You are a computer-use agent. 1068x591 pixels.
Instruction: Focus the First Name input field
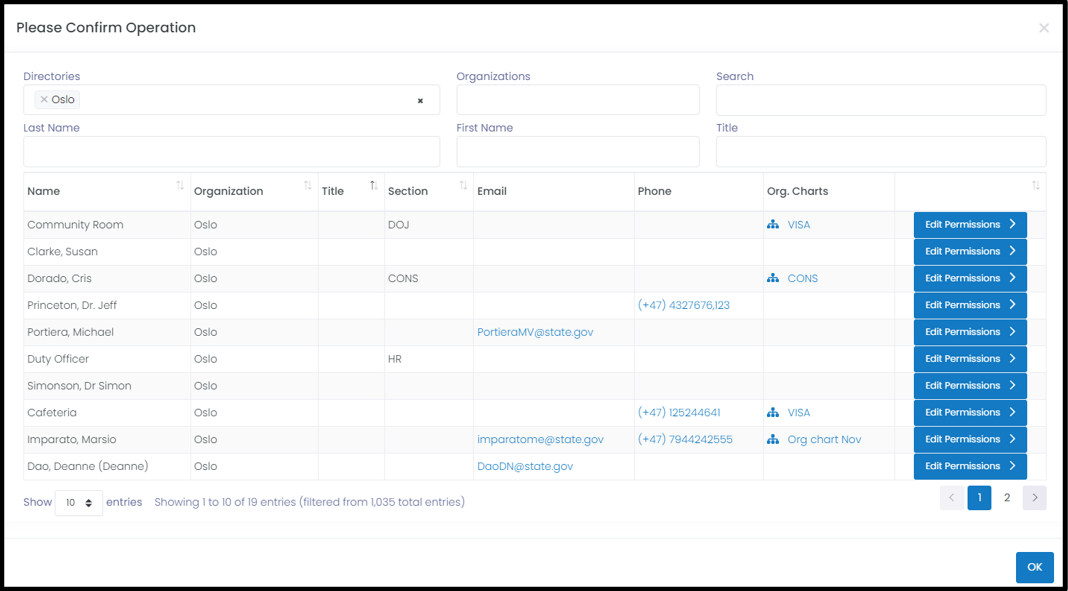click(578, 151)
